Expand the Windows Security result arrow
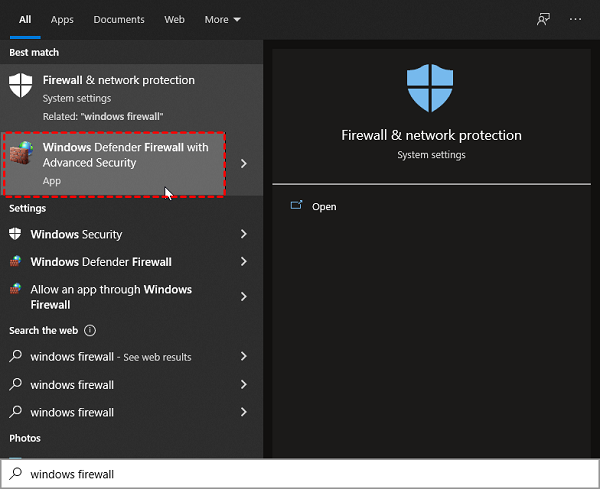This screenshot has width=600, height=489. (x=244, y=234)
